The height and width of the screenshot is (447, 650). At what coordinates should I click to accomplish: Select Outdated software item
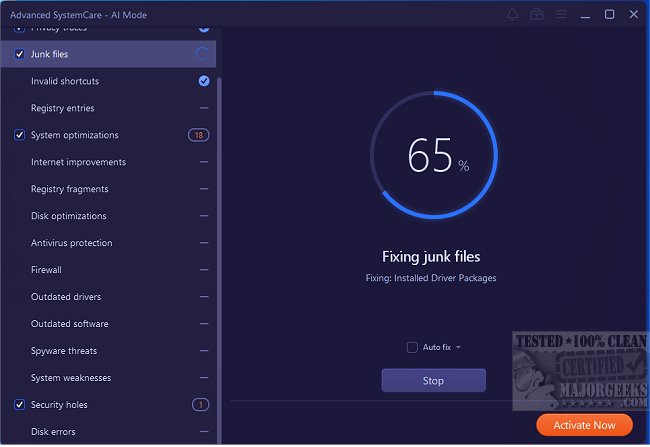point(108,324)
